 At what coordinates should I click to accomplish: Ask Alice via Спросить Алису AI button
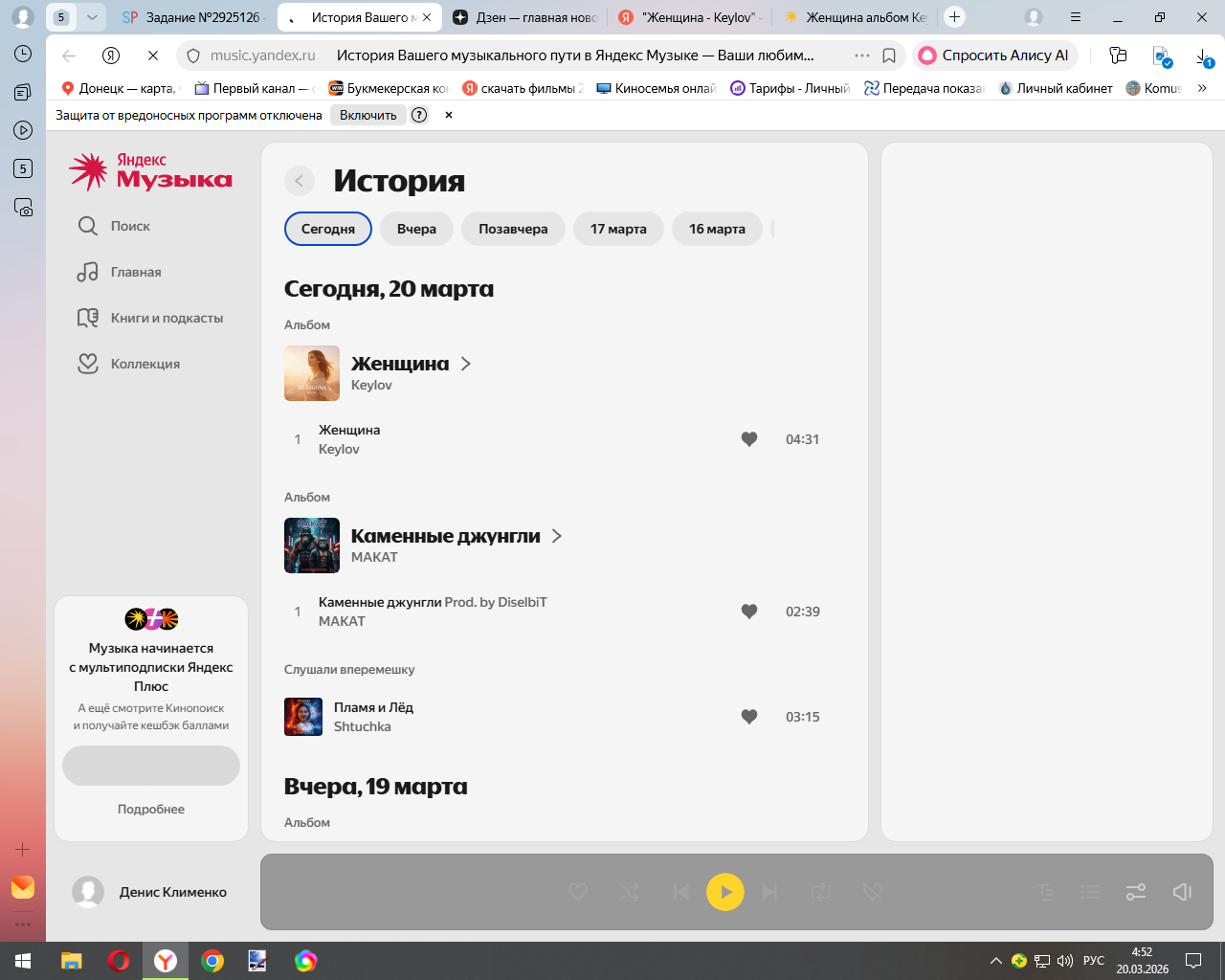[995, 56]
